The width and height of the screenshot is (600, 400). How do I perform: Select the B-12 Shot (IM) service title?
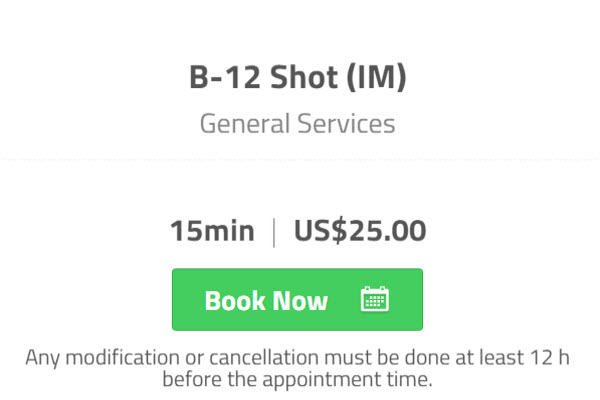[x=297, y=77]
